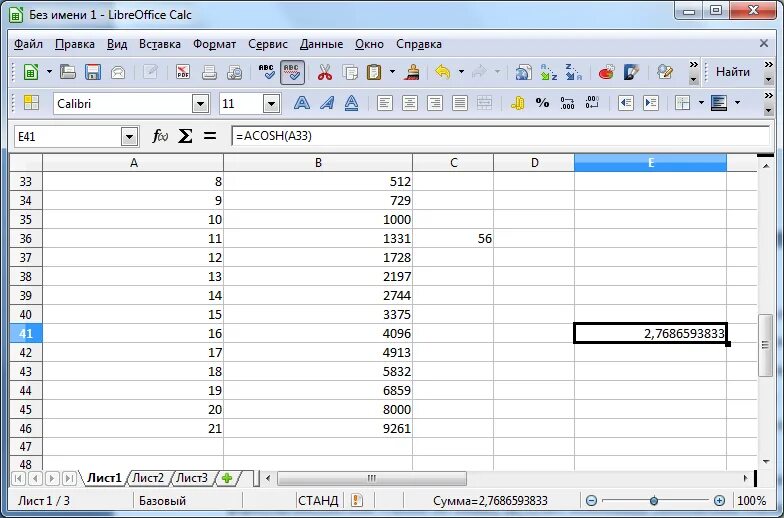784x518 pixels.
Task: Sort descending Z to A
Action: point(573,72)
